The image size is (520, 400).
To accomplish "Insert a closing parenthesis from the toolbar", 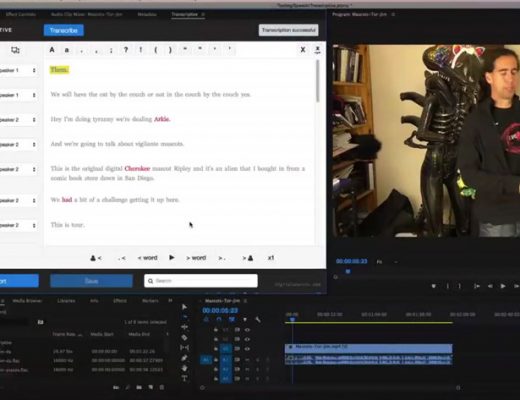I will (x=170, y=50).
